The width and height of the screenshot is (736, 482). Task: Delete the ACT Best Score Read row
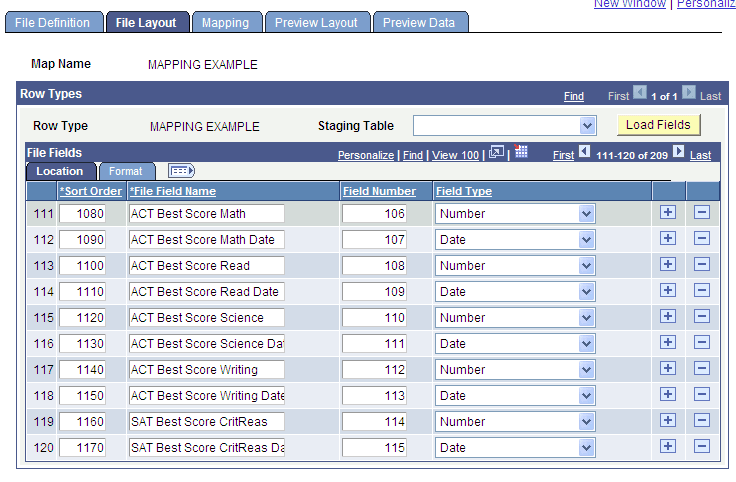click(702, 265)
